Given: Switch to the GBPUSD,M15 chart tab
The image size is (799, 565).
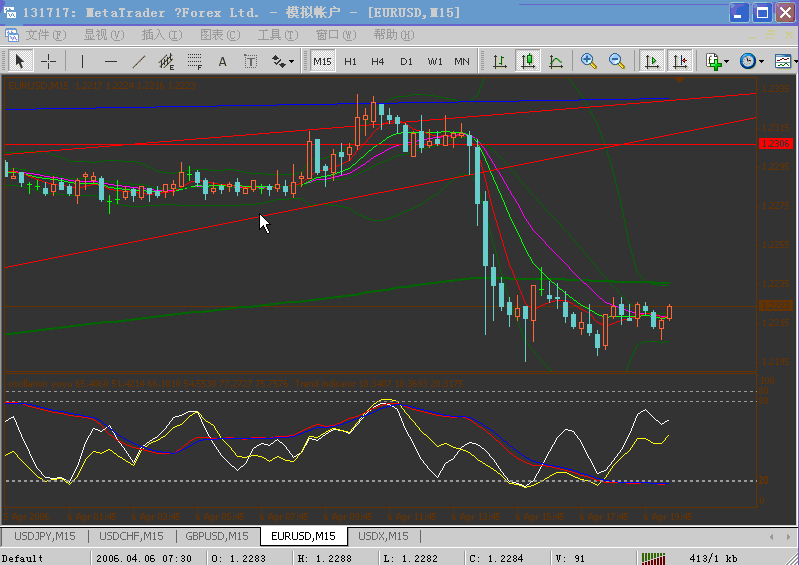Looking at the screenshot, I should 215,536.
